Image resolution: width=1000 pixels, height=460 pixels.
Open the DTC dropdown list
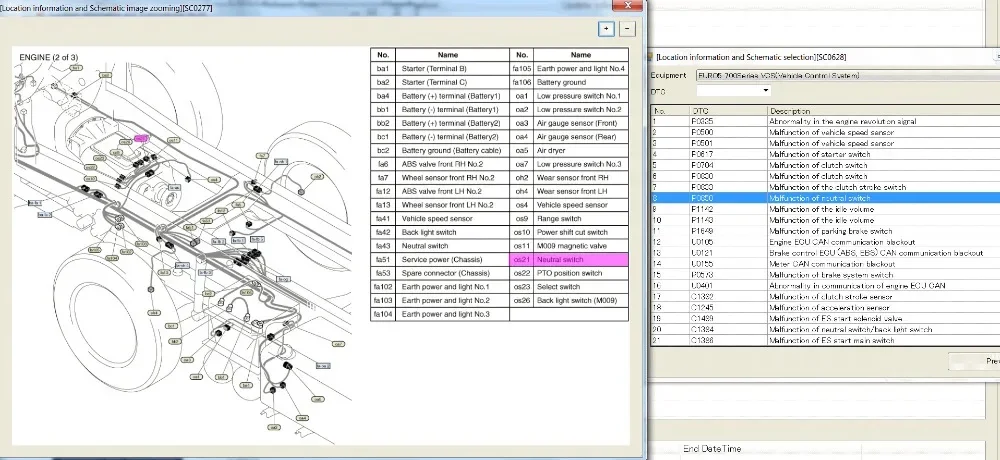click(x=766, y=91)
